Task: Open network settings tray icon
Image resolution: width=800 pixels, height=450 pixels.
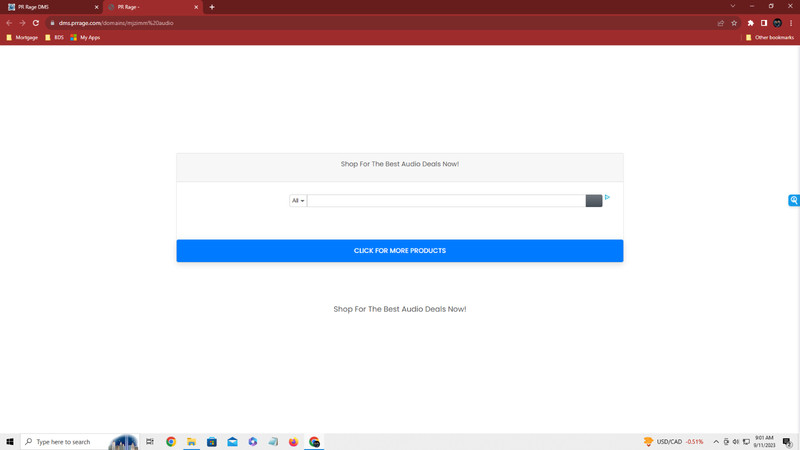Action: [746, 442]
